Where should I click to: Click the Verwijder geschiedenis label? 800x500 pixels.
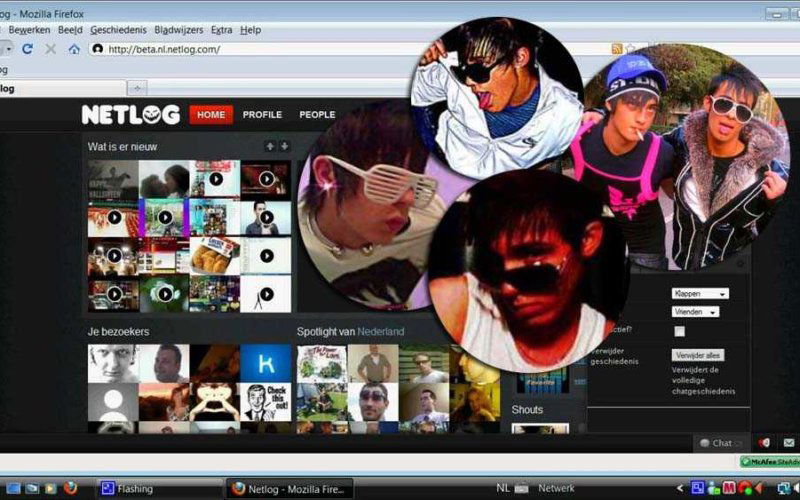pyautogui.click(x=614, y=356)
